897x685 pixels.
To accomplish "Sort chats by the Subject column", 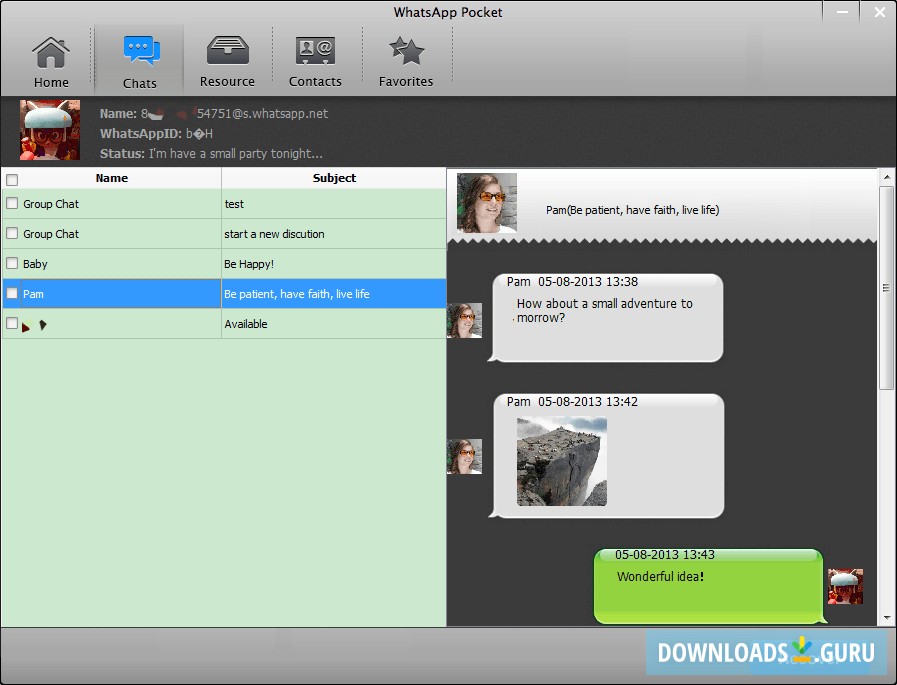I will point(333,177).
